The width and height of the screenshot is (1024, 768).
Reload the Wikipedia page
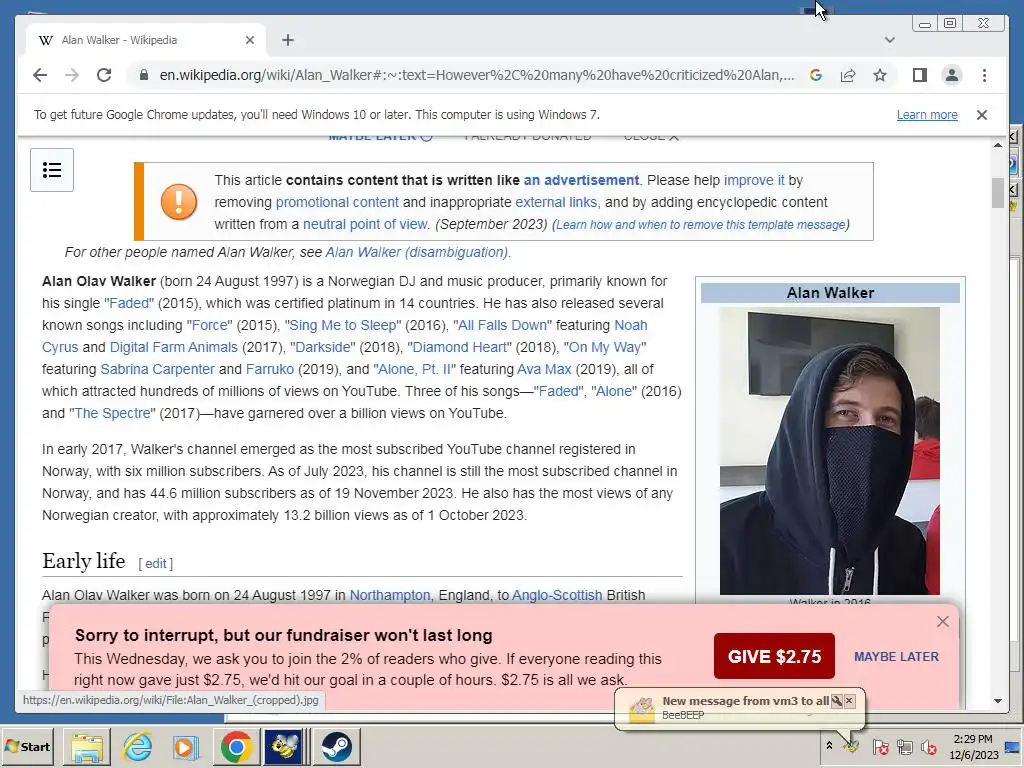coord(104,75)
